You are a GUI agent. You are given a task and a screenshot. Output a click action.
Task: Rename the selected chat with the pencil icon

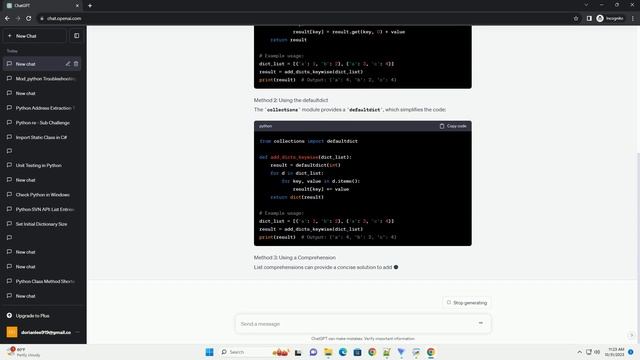(x=68, y=64)
